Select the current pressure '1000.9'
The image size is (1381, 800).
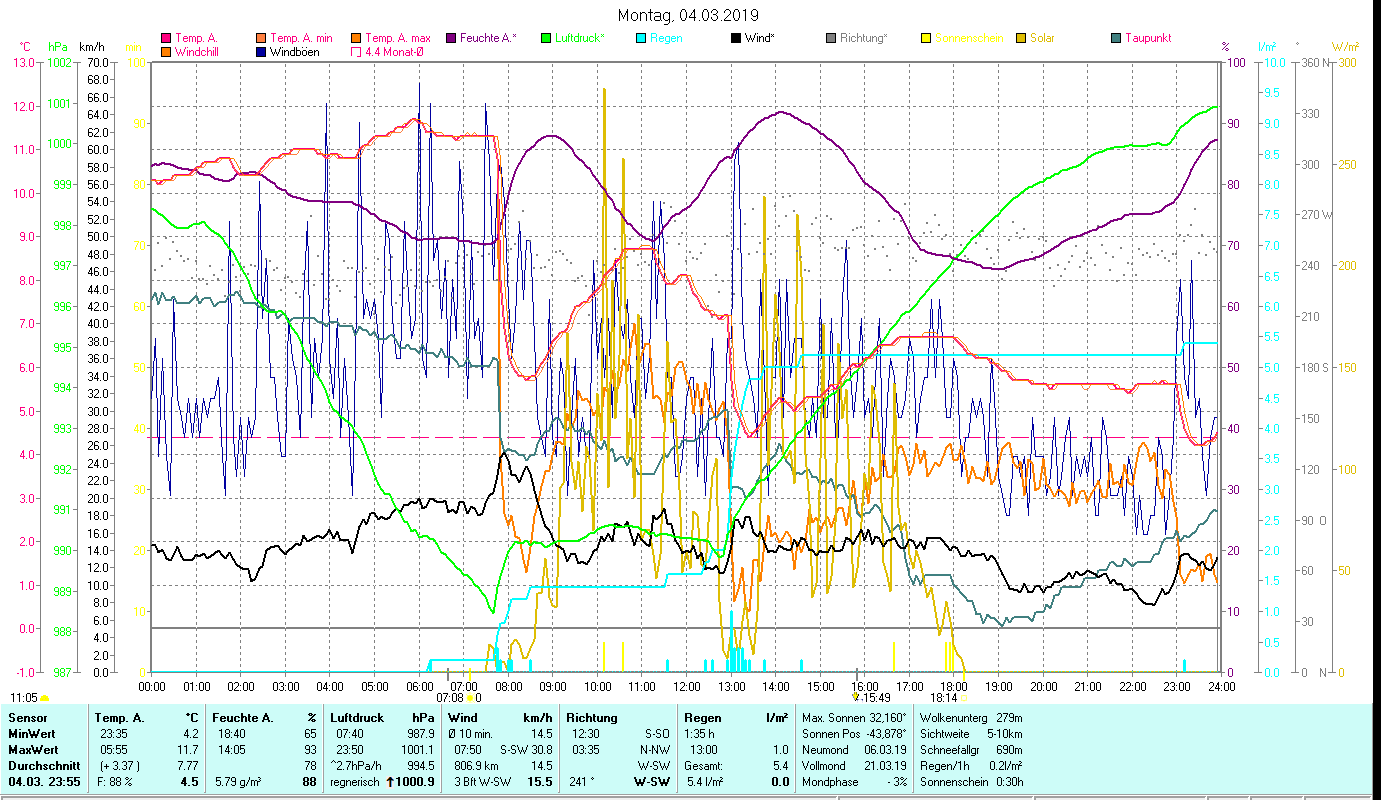[x=416, y=782]
